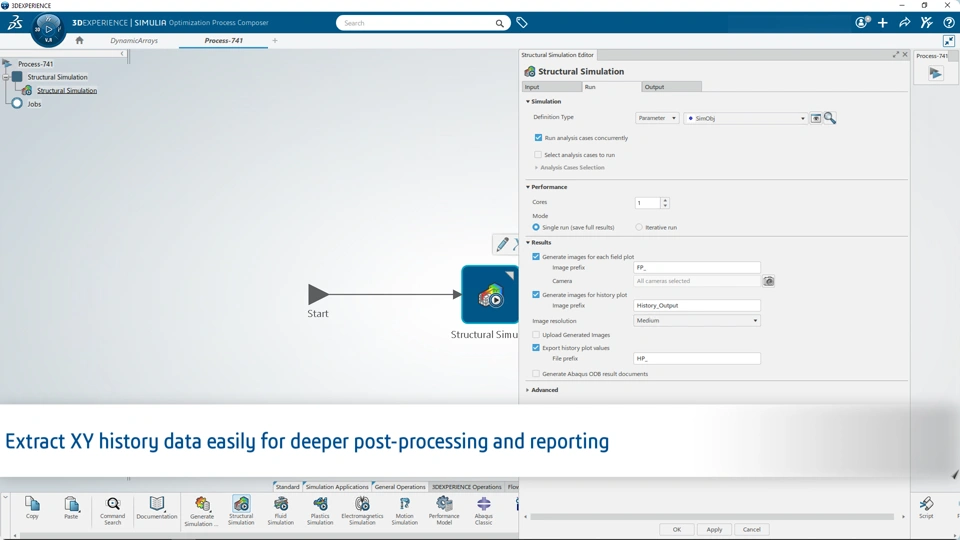Collapse the Simulation section
The height and width of the screenshot is (540, 960).
(x=528, y=102)
